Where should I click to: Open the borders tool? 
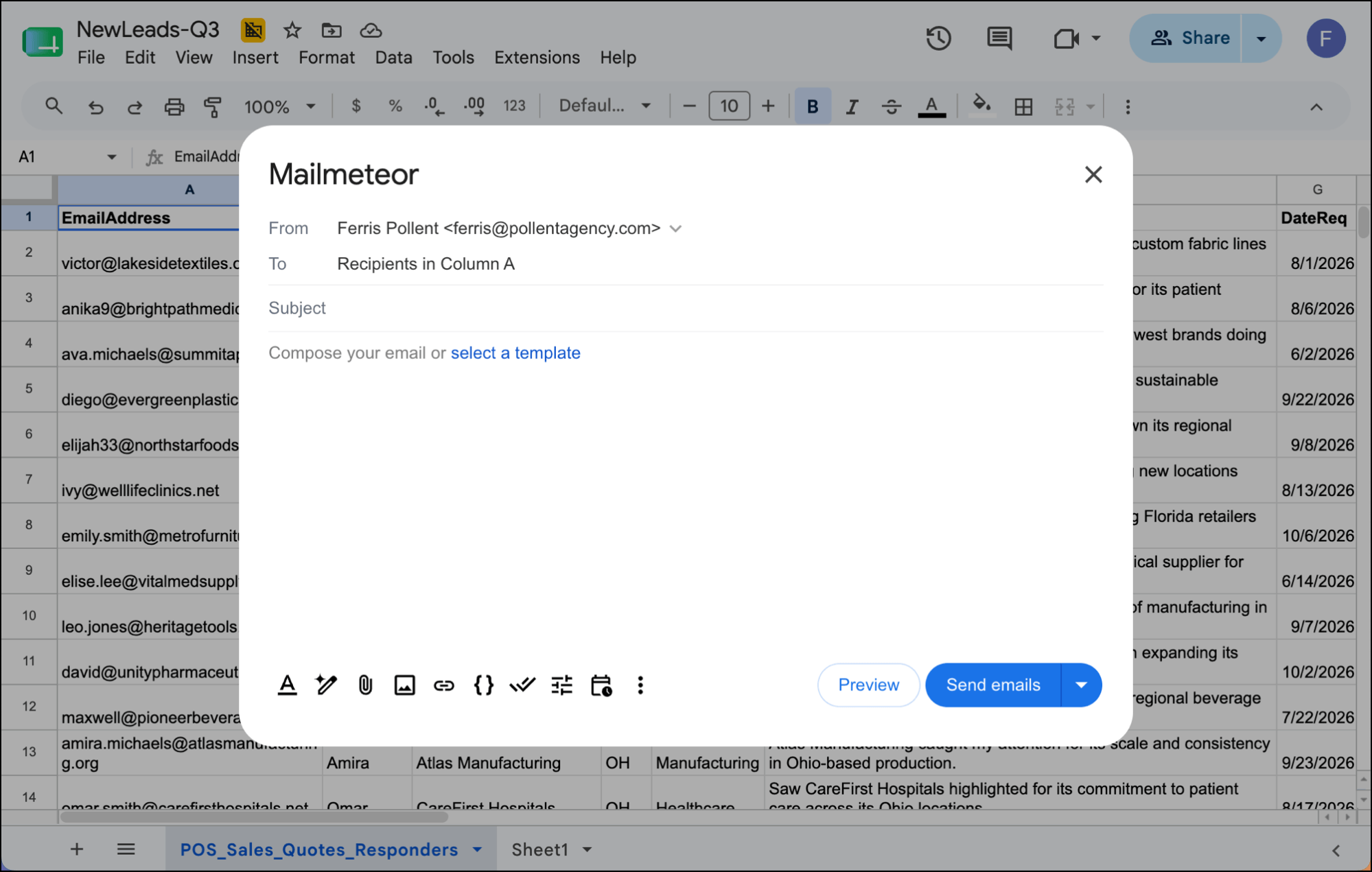pyautogui.click(x=1023, y=106)
